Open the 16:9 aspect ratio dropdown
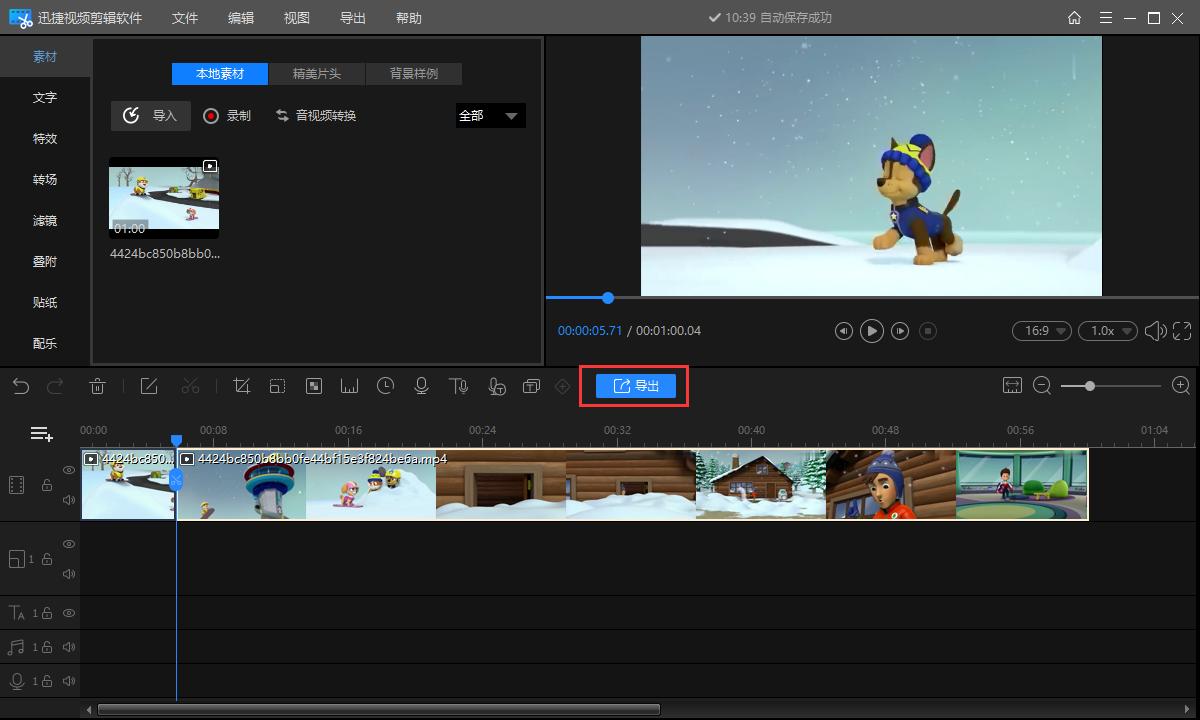This screenshot has height=720, width=1200. click(1041, 330)
